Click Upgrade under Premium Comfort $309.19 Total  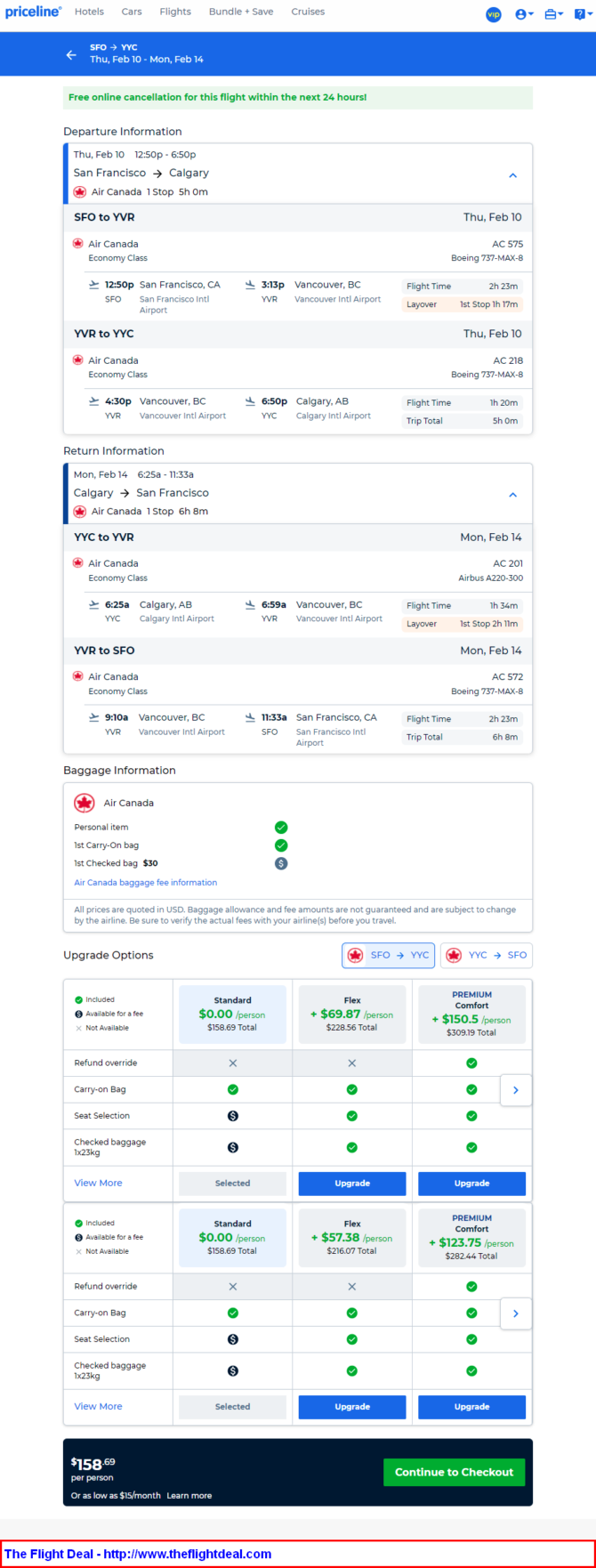[x=471, y=1184]
